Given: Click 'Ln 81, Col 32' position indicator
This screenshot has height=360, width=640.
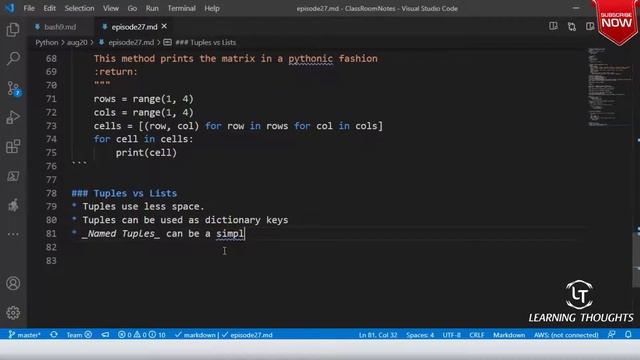Looking at the screenshot, I should (x=378, y=335).
